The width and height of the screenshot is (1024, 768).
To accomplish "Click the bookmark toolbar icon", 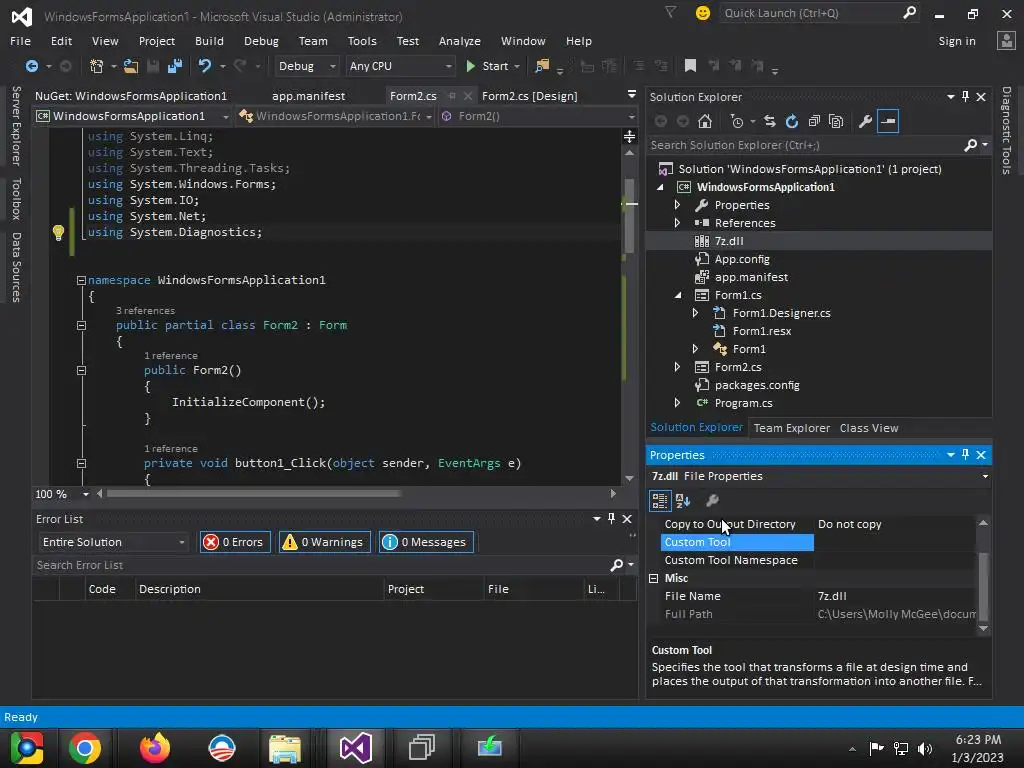I will point(690,65).
